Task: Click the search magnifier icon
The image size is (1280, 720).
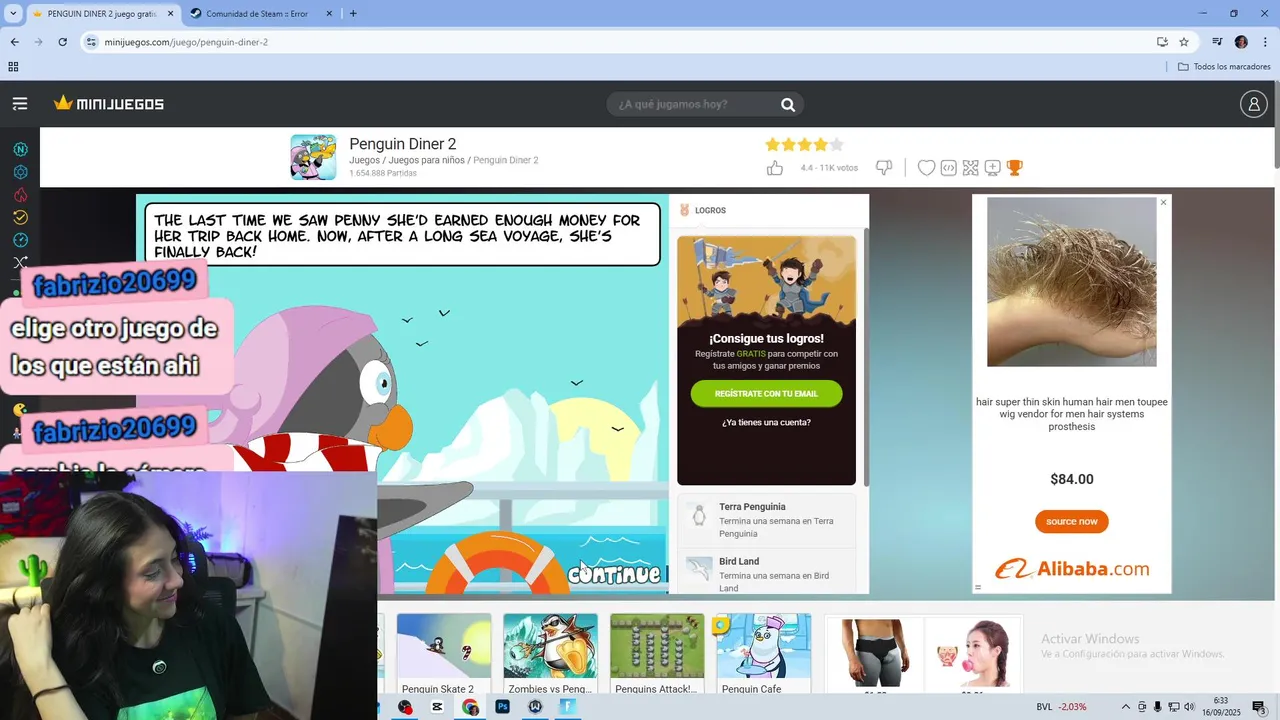Action: [788, 104]
